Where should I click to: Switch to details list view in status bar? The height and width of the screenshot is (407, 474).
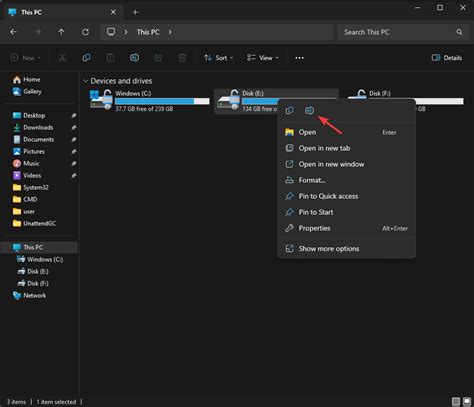(x=456, y=401)
